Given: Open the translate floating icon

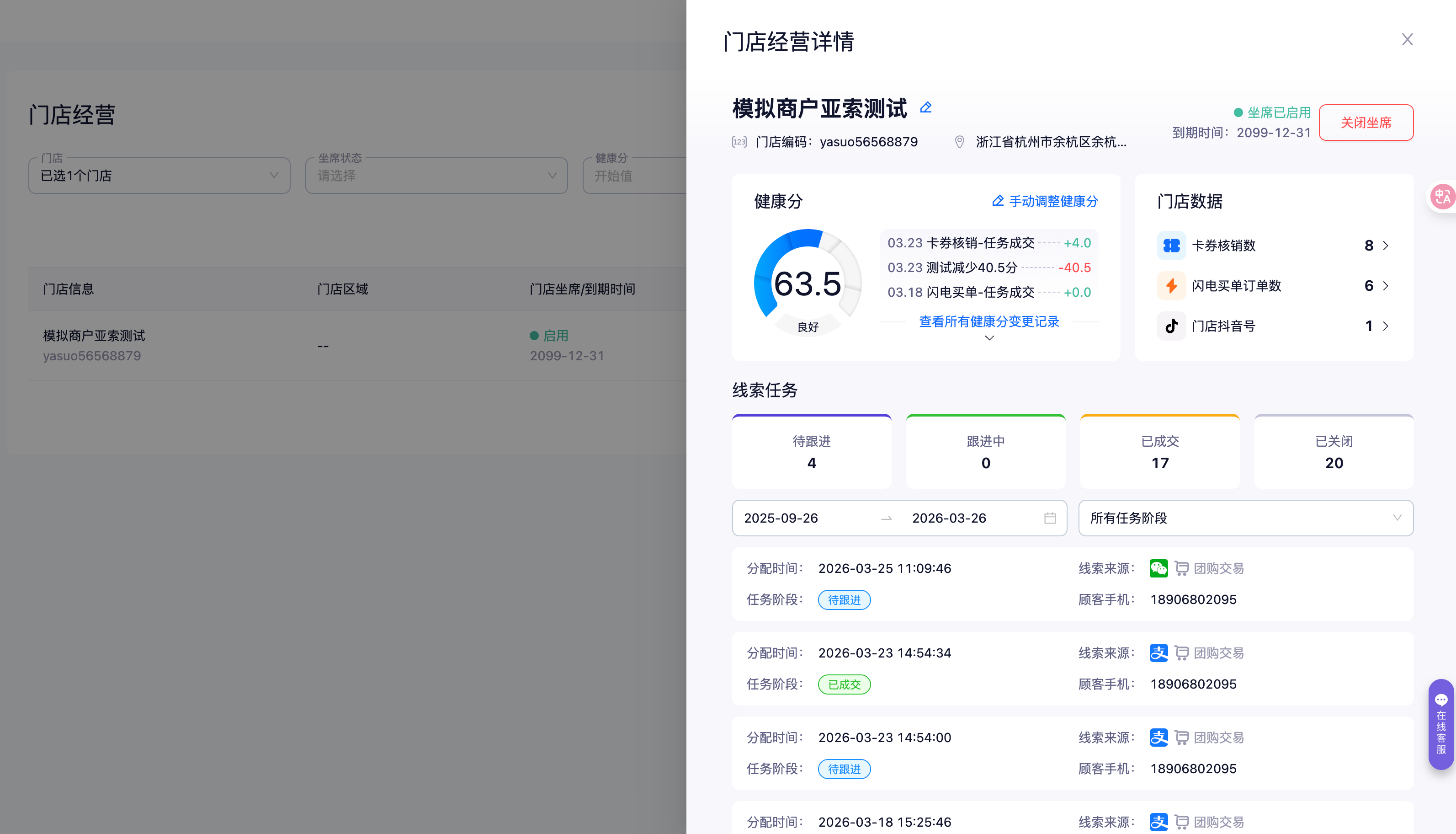Looking at the screenshot, I should 1442,197.
